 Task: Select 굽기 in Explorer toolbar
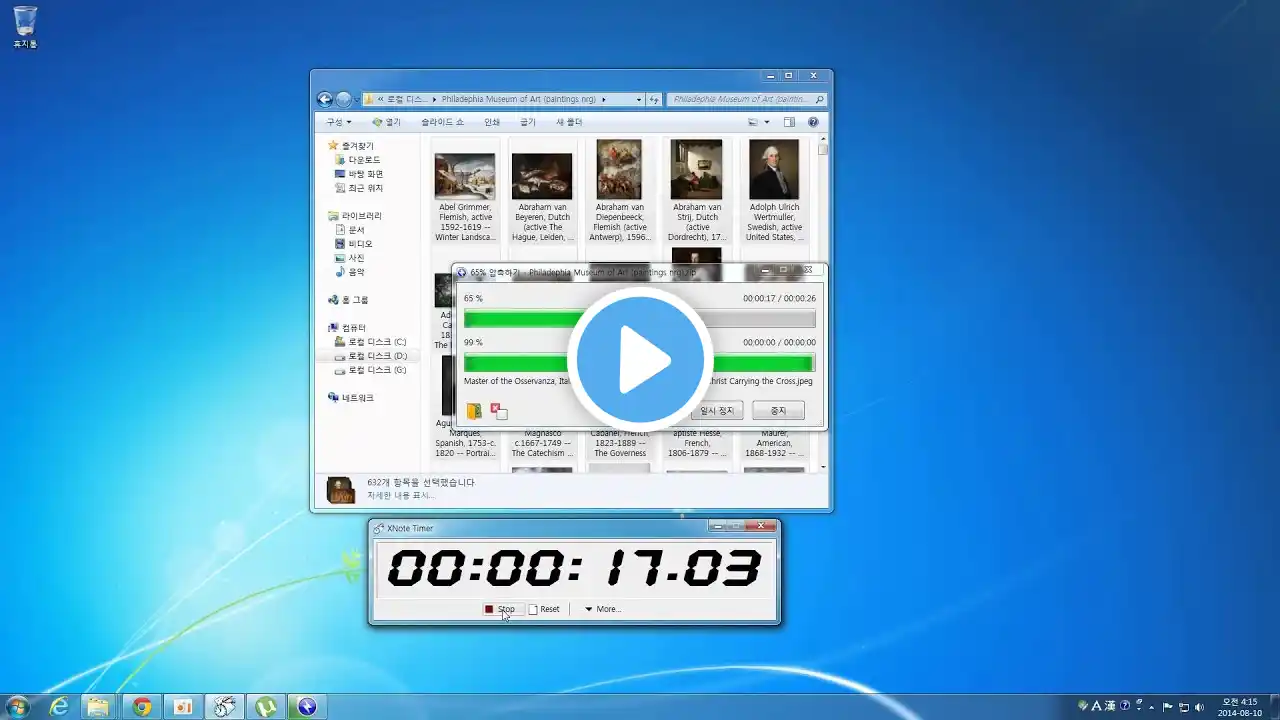tap(528, 122)
